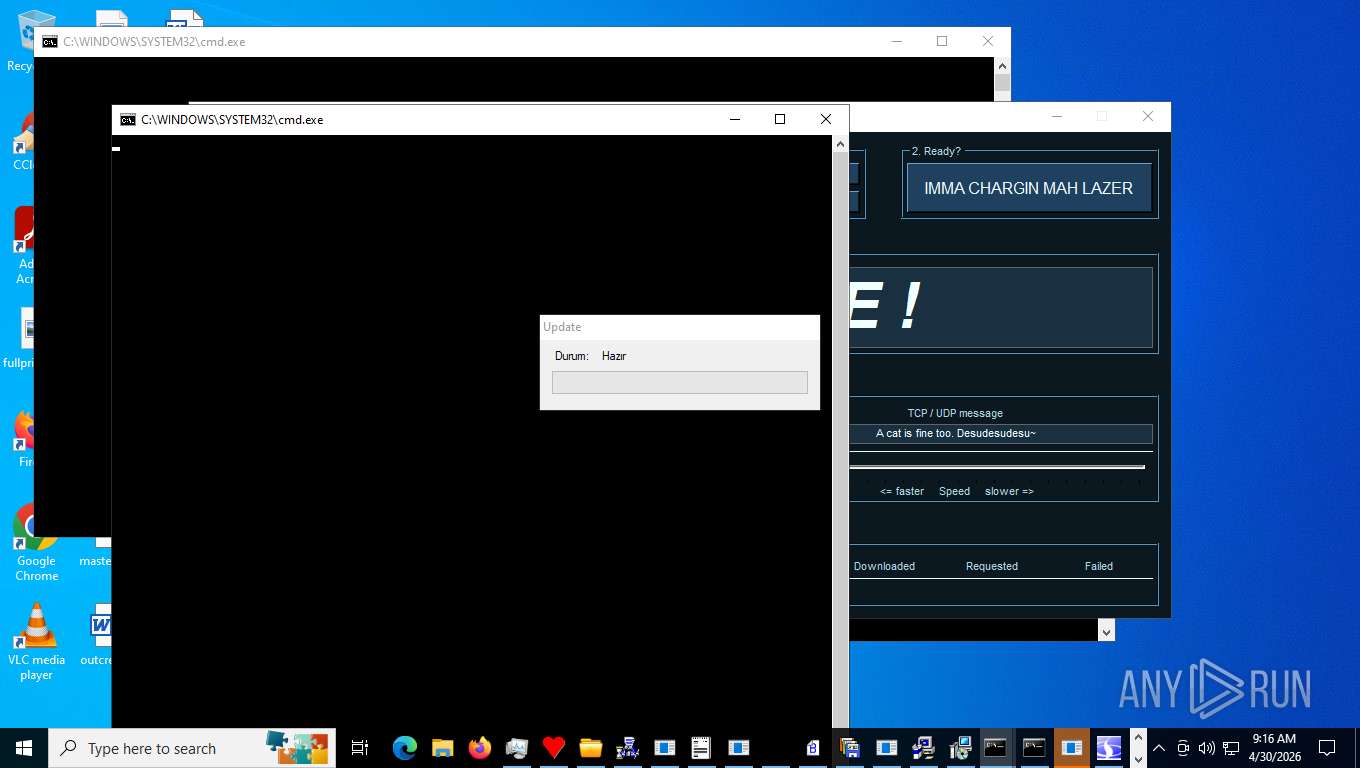Screen dimensions: 1360x768
Task: Open Task View from the taskbar
Action: click(x=360, y=748)
